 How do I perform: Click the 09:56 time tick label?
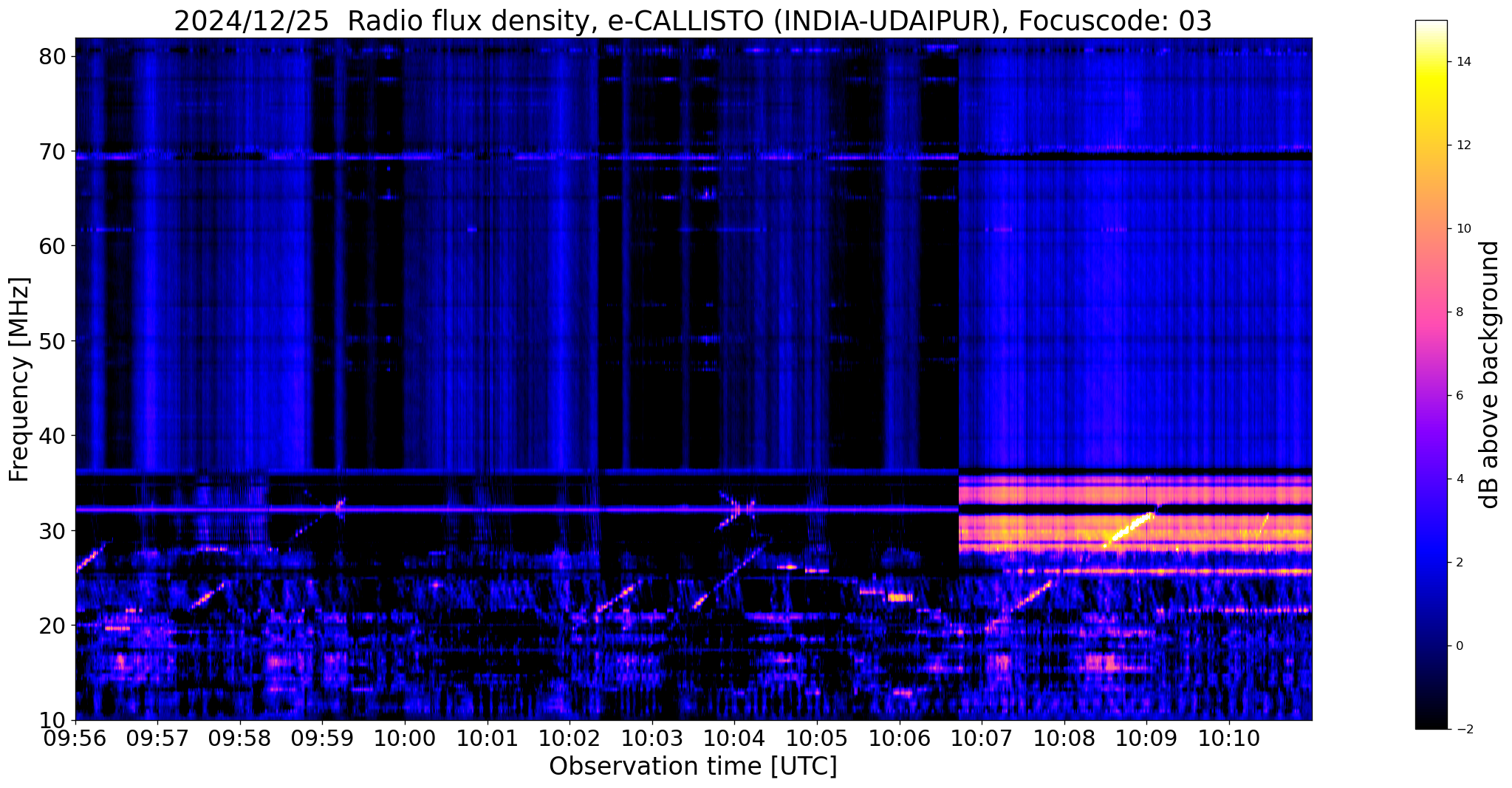[75, 739]
